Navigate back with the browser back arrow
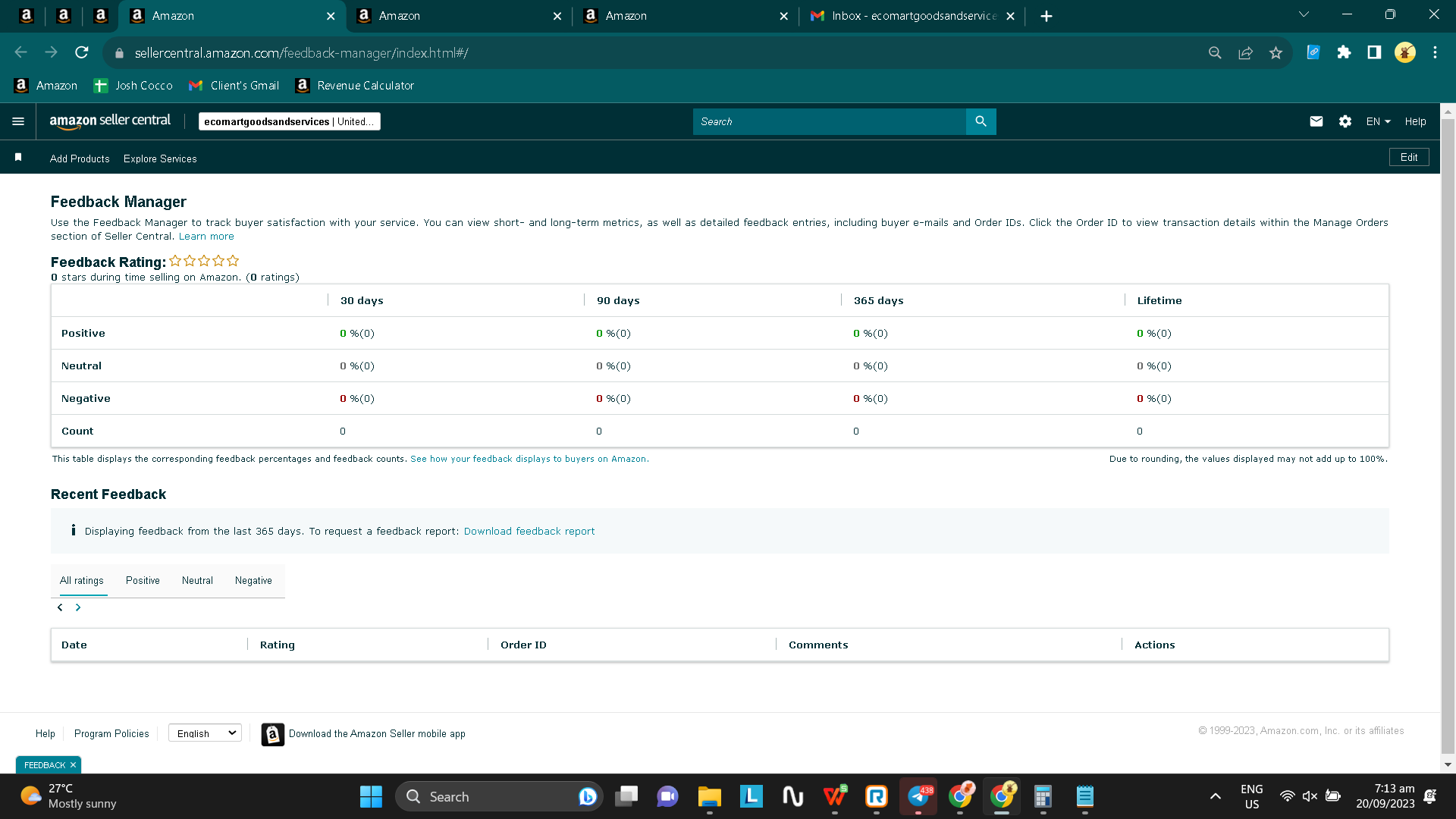The image size is (1456, 819). 21,52
